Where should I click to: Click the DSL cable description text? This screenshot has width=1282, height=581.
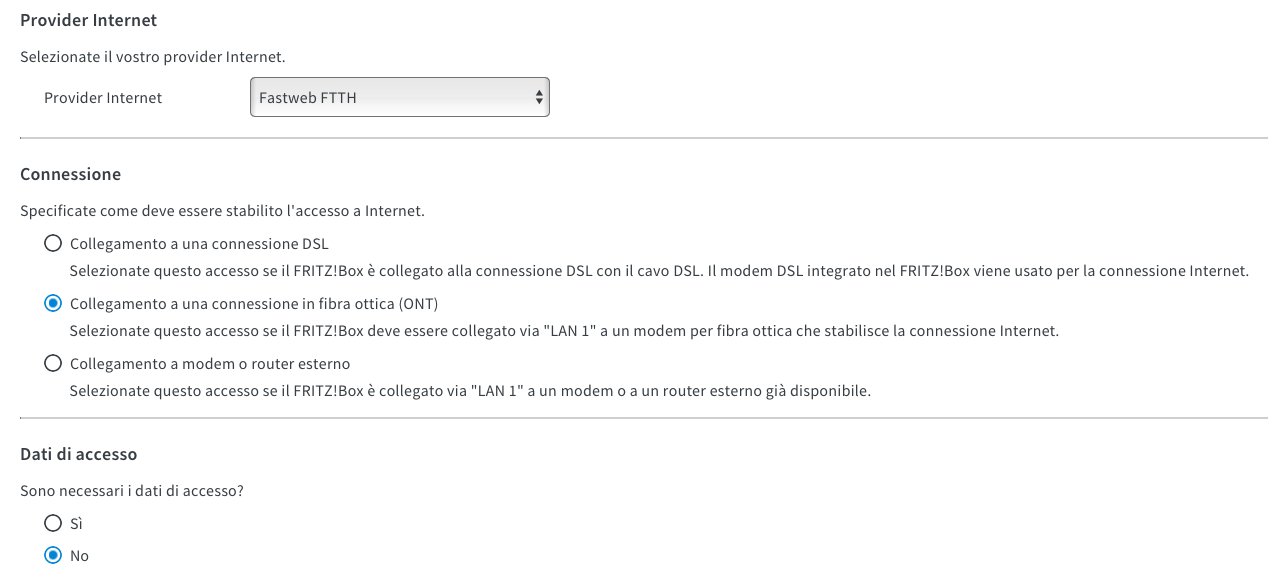point(658,271)
